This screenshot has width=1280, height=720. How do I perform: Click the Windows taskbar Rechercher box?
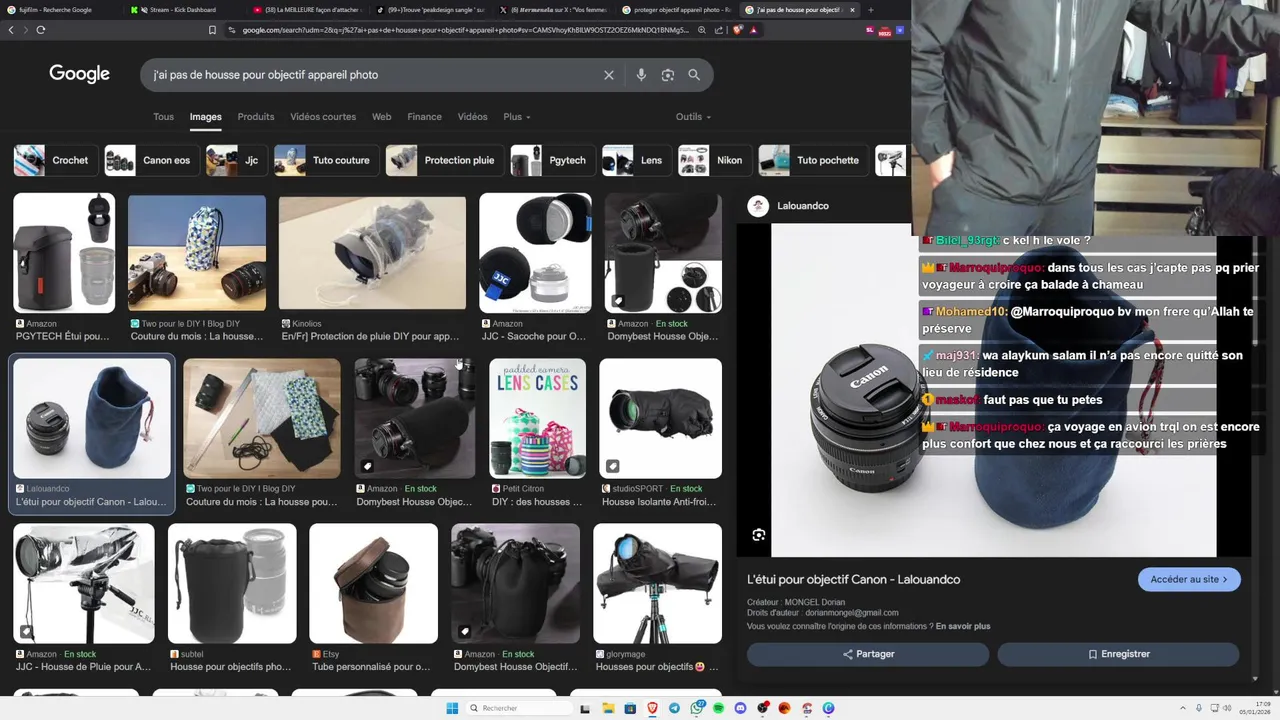tap(520, 708)
